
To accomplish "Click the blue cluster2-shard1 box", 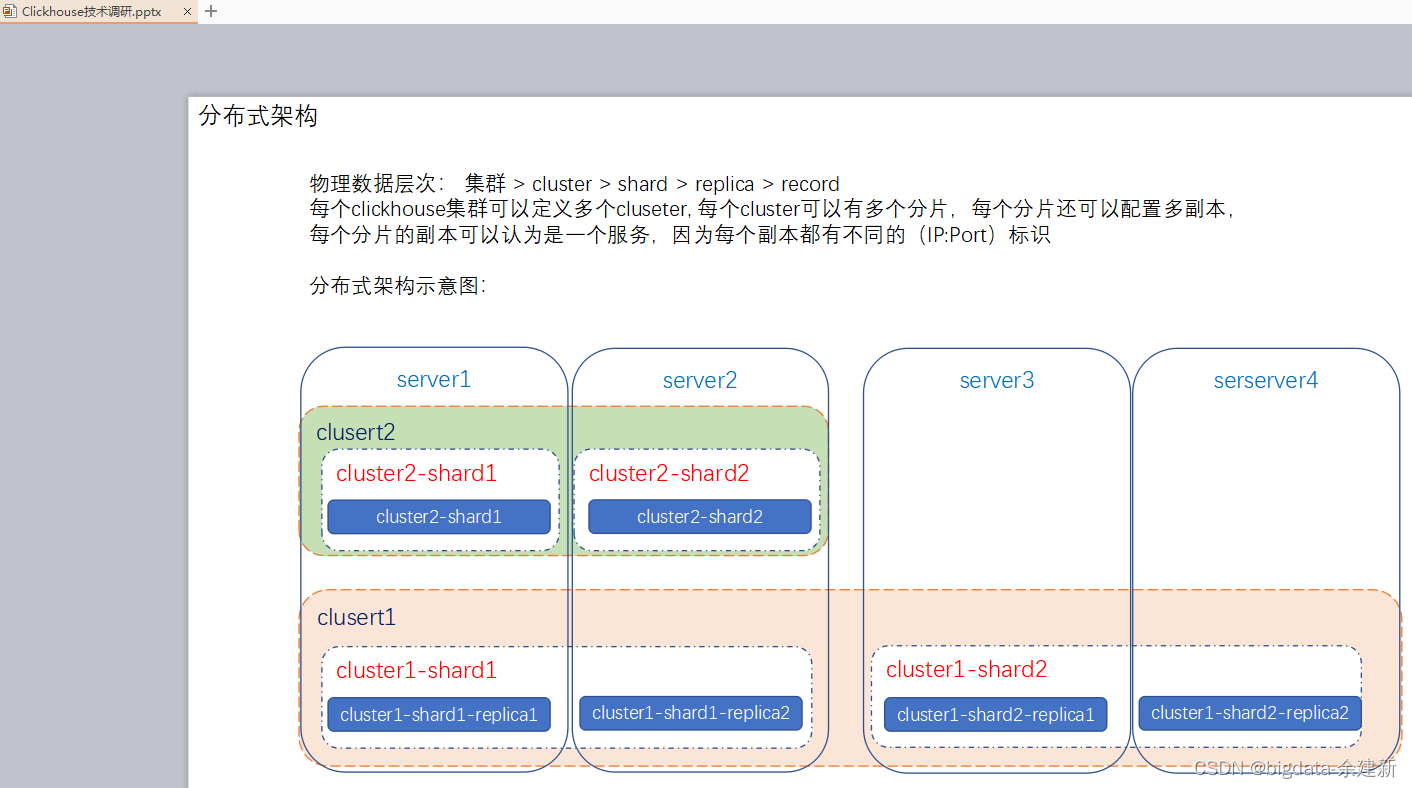I will point(439,517).
